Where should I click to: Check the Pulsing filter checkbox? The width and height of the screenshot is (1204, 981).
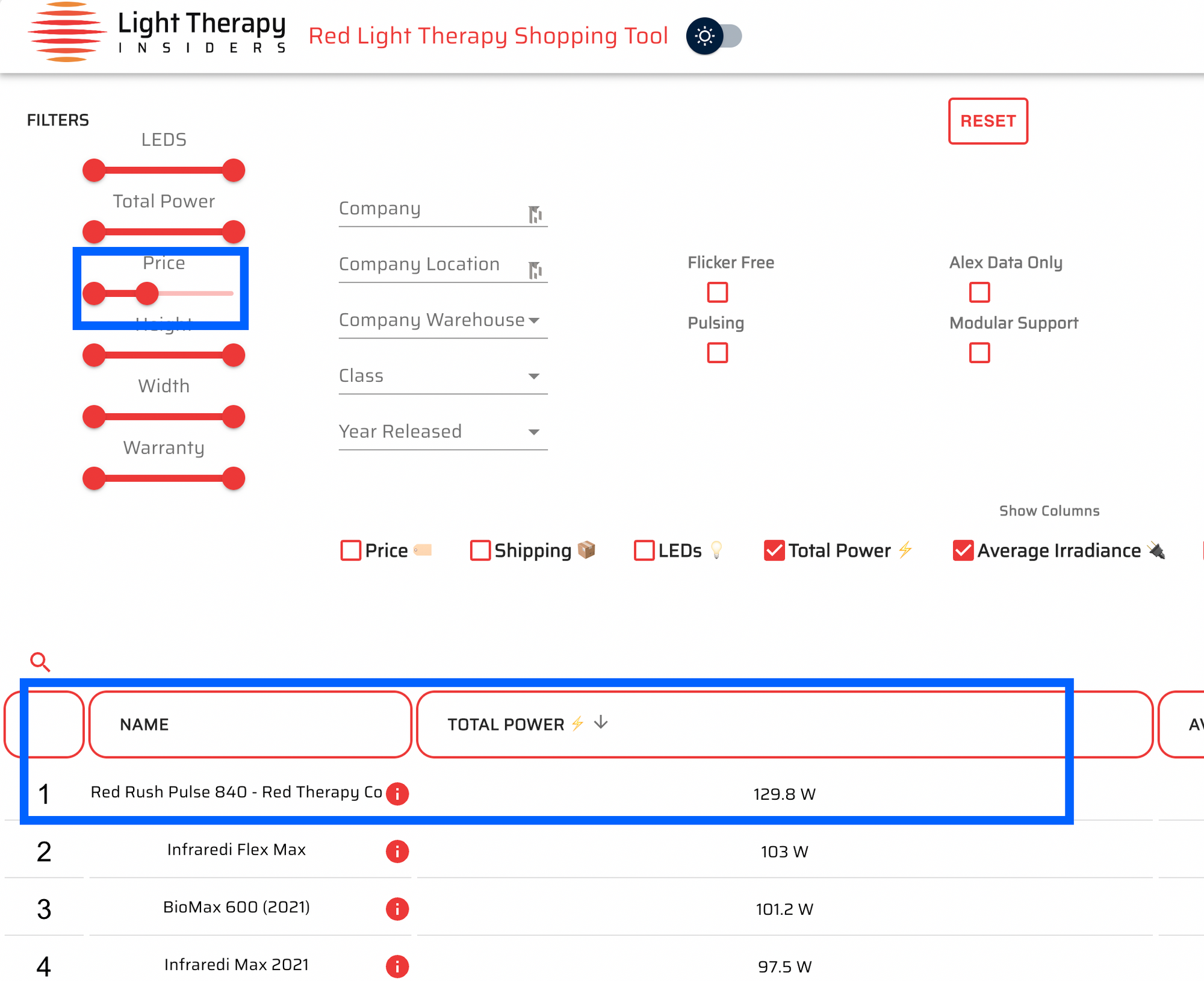717,353
